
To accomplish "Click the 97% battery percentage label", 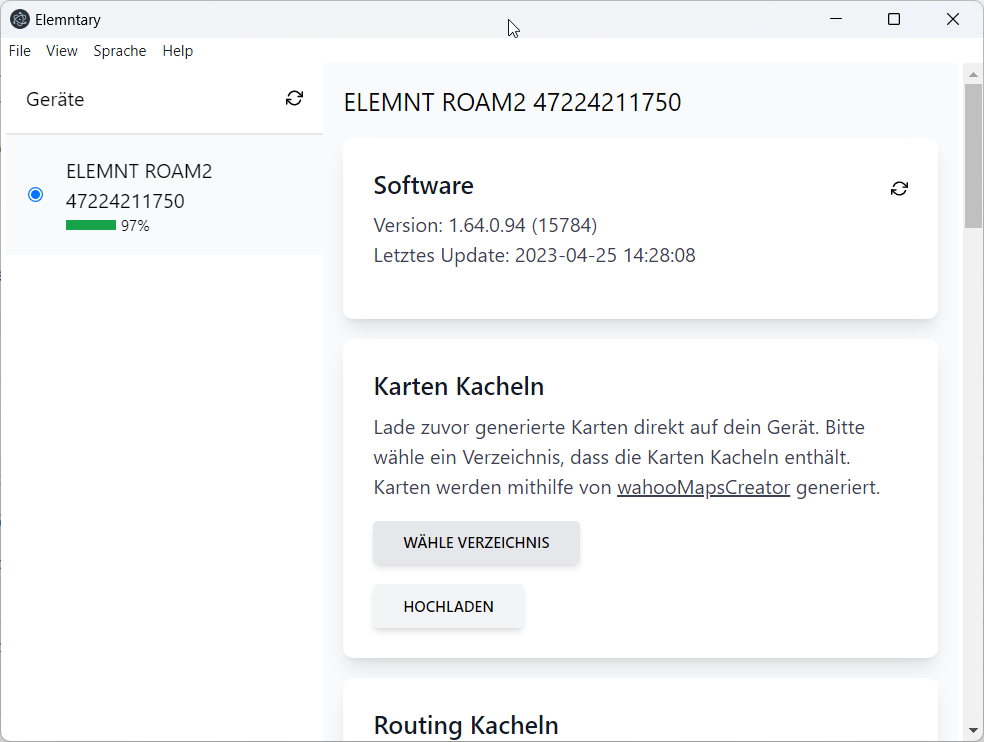I will 135,226.
